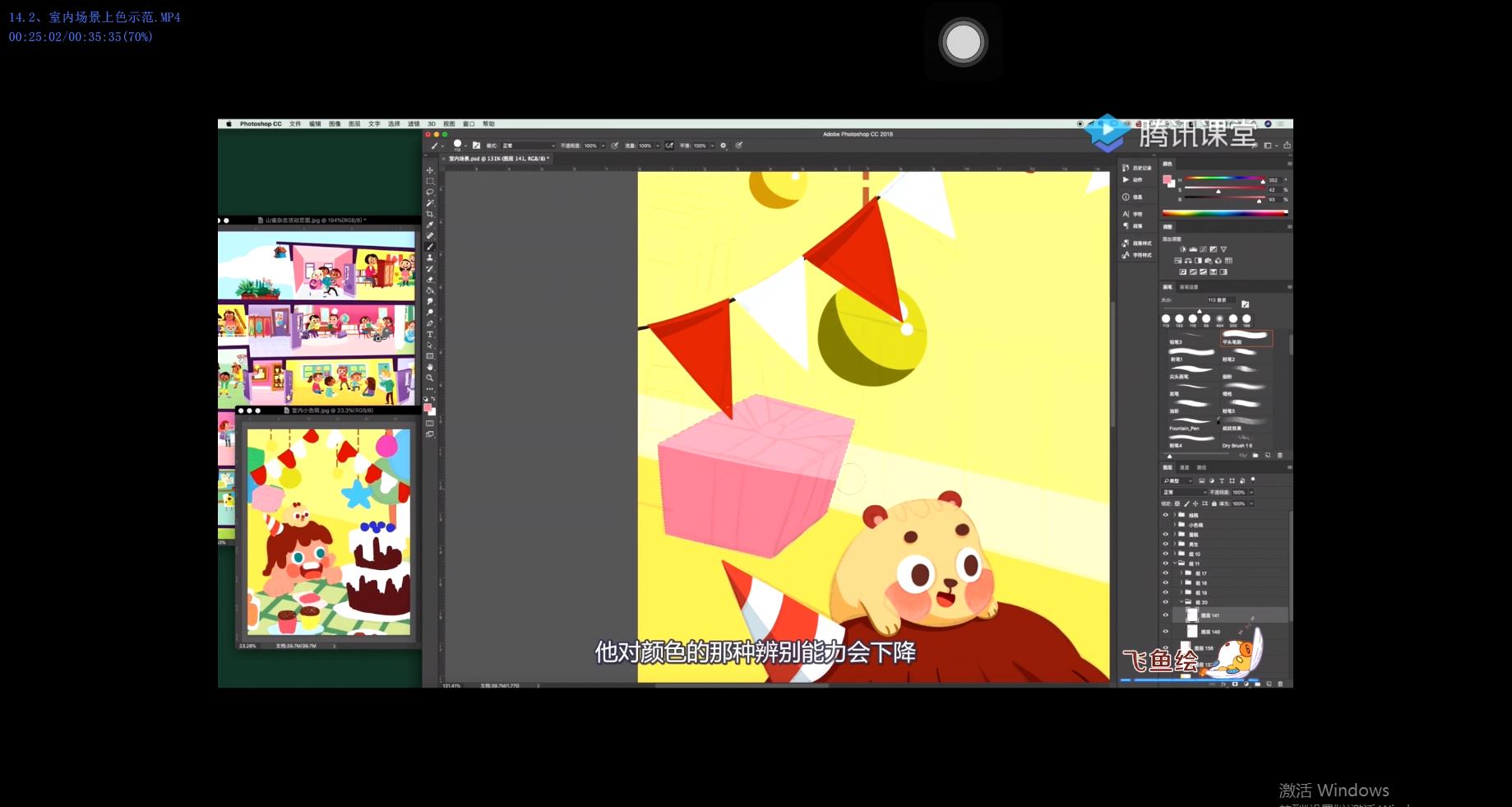Open smoothing options gear in options bar
Viewport: 1512px width, 807px height.
(724, 146)
